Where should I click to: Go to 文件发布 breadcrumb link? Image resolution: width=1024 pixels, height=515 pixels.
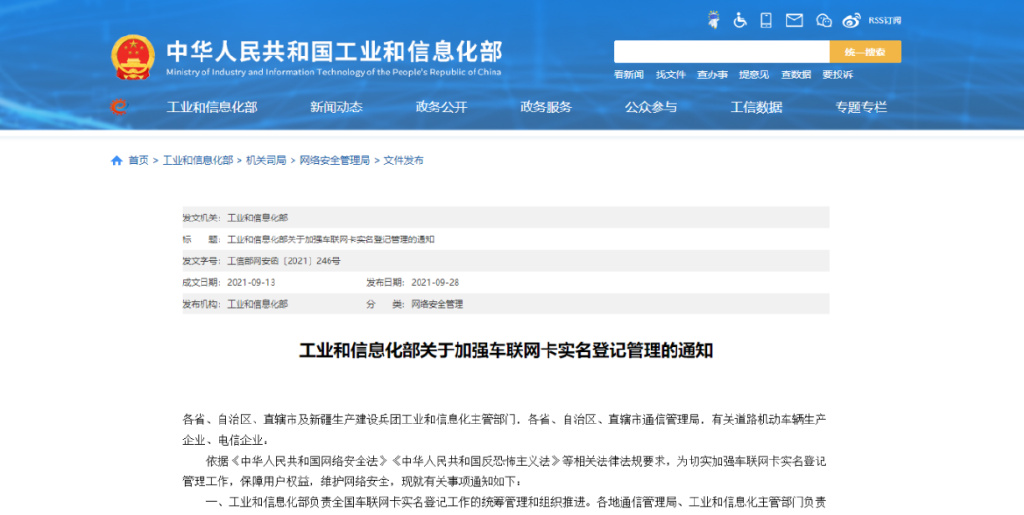(x=403, y=161)
